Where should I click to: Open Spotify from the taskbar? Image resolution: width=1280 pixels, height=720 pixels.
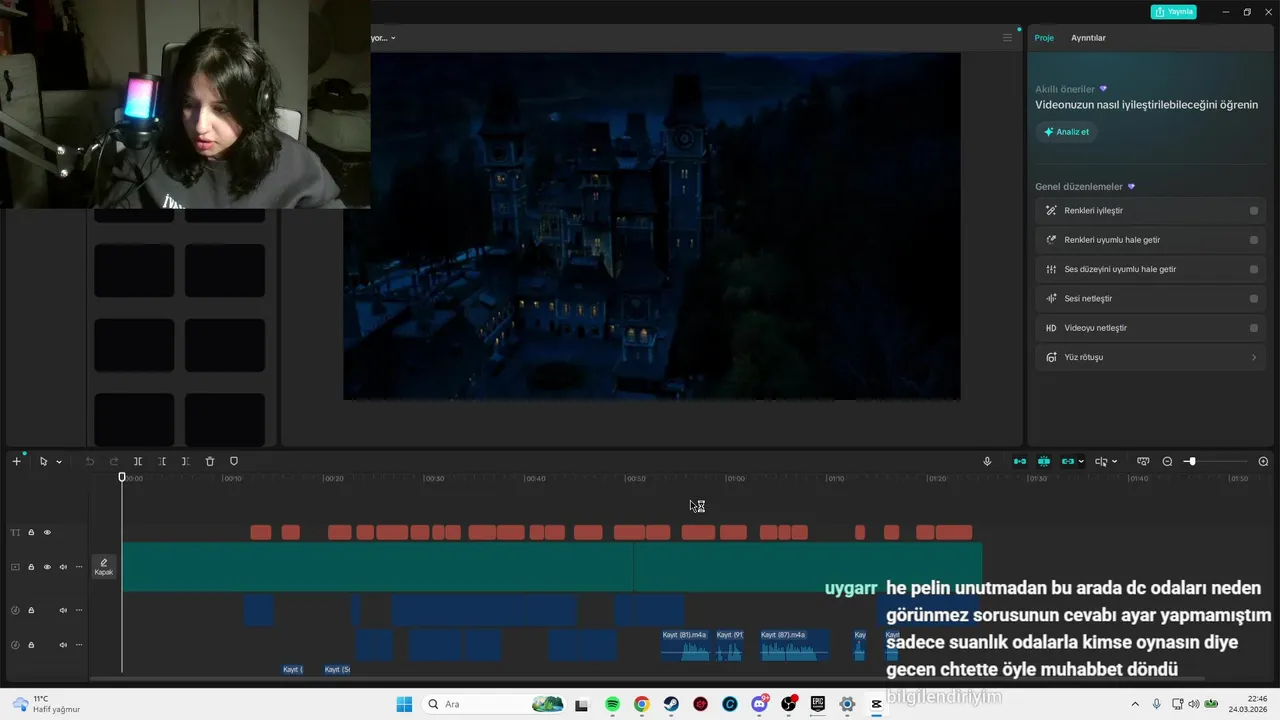click(x=612, y=704)
